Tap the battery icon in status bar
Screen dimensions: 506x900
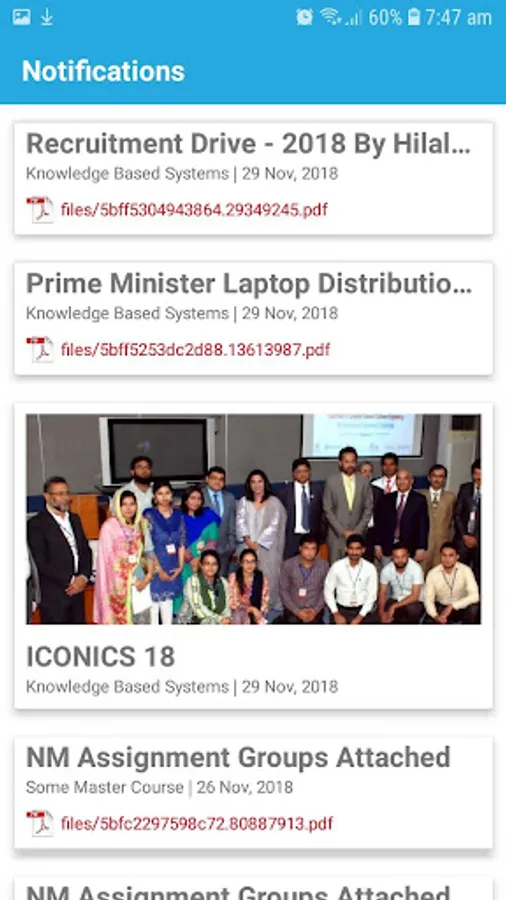414,17
